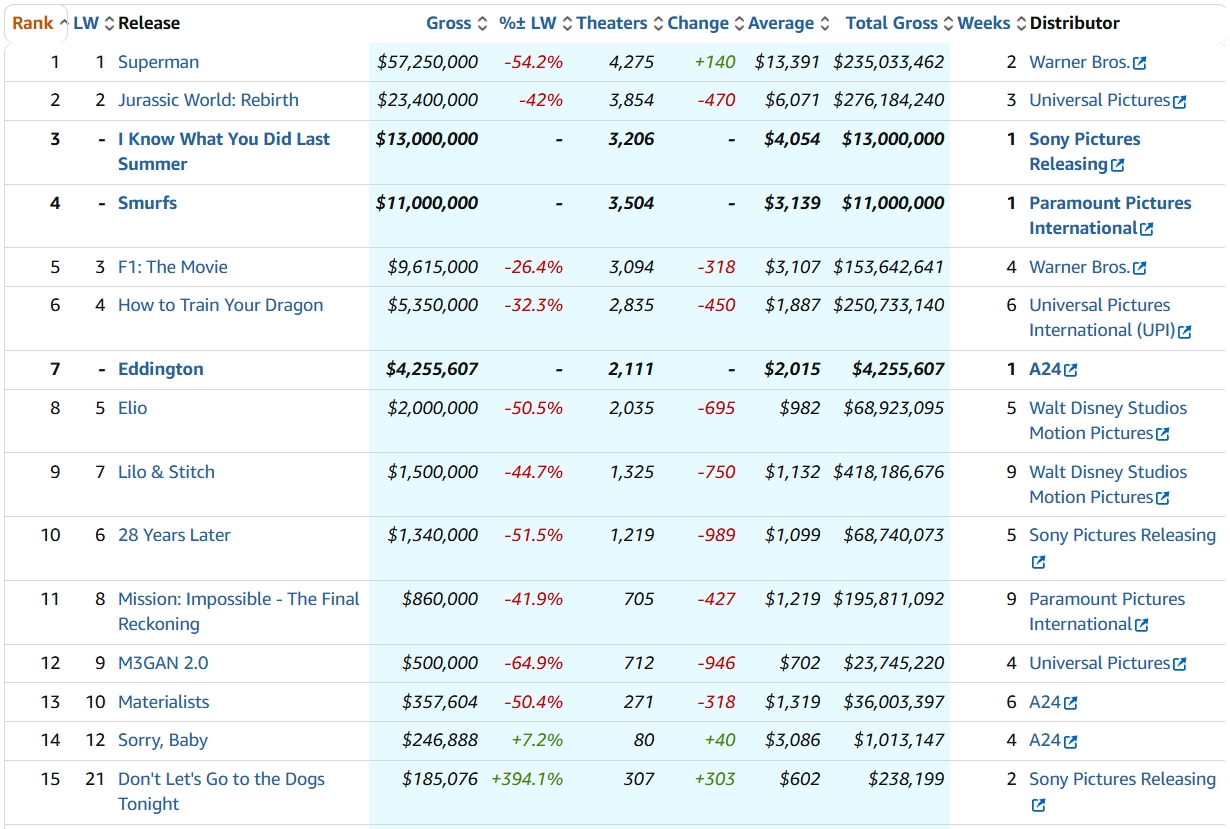Viewport: 1230px width, 829px height.
Task: Open the Superman release page
Action: pos(158,62)
